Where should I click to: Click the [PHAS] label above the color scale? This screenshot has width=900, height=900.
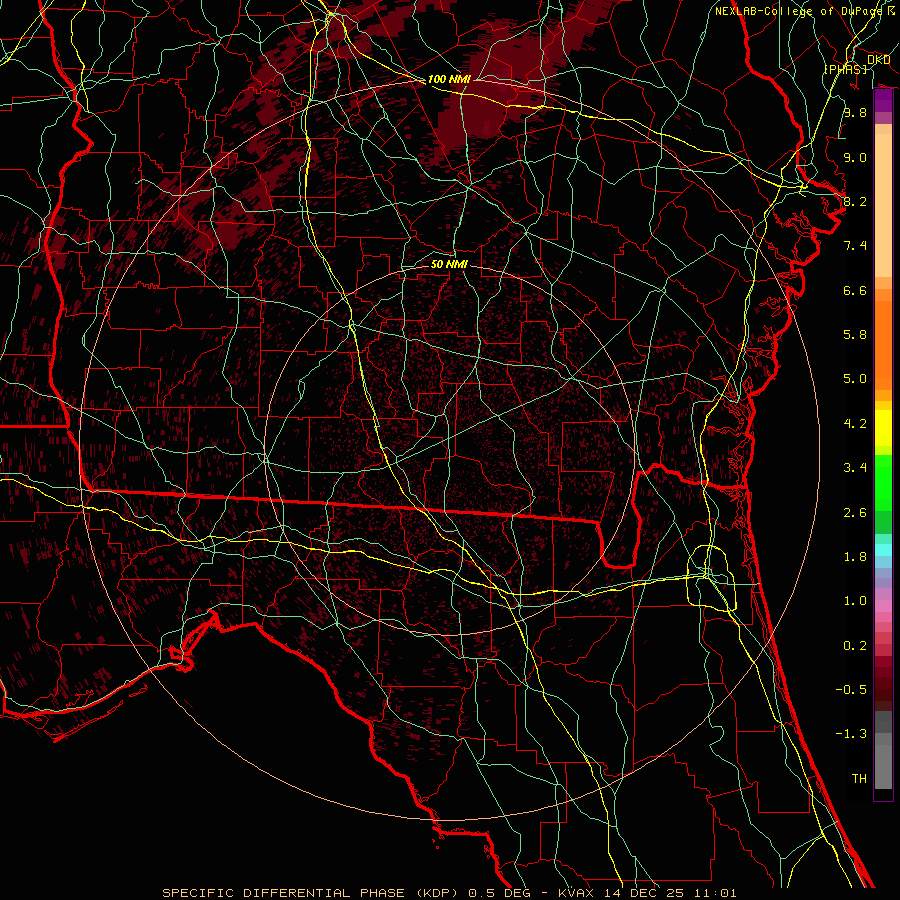(x=845, y=68)
